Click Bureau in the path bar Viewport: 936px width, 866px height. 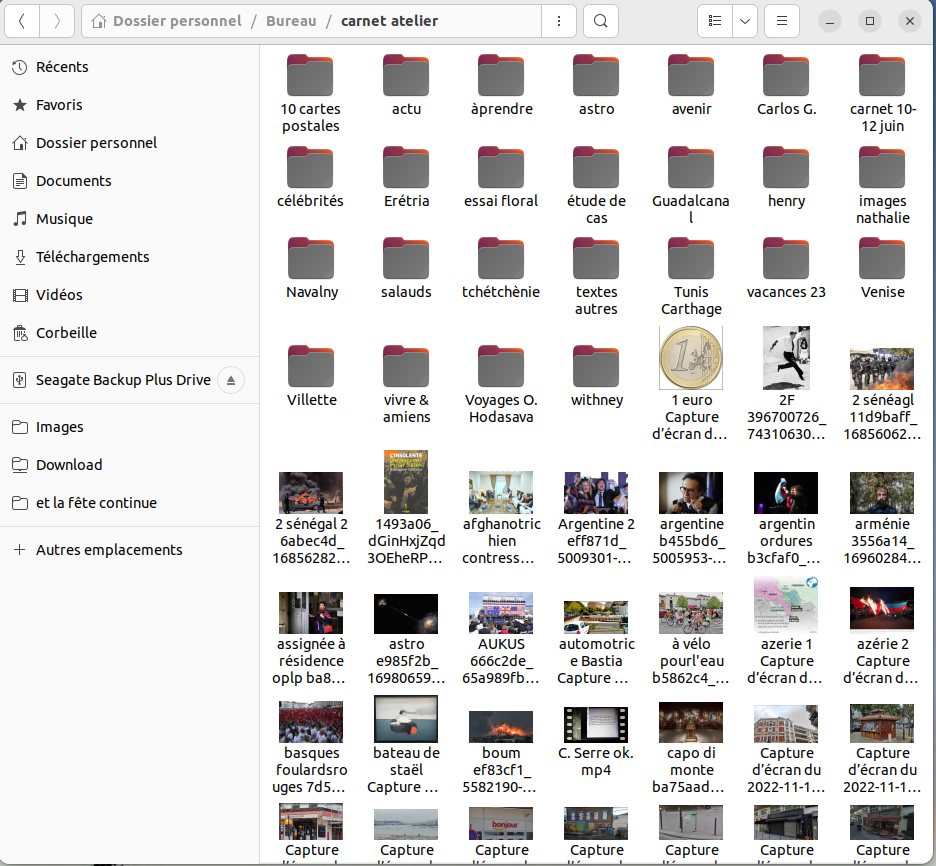291,21
